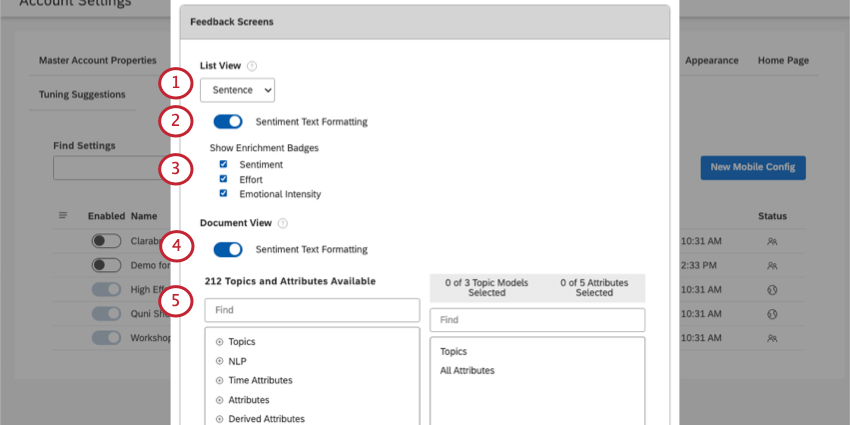850x425 pixels.
Task: Toggle Document View Sentiment Text Formatting switch
Action: pos(228,249)
